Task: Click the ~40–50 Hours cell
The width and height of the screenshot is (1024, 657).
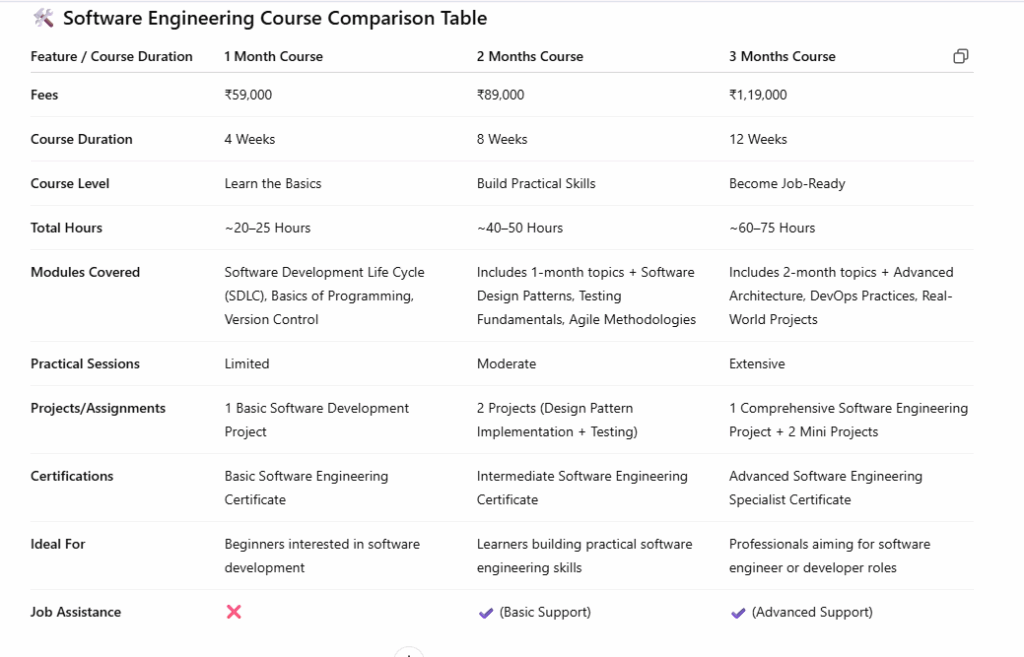Action: click(x=520, y=228)
